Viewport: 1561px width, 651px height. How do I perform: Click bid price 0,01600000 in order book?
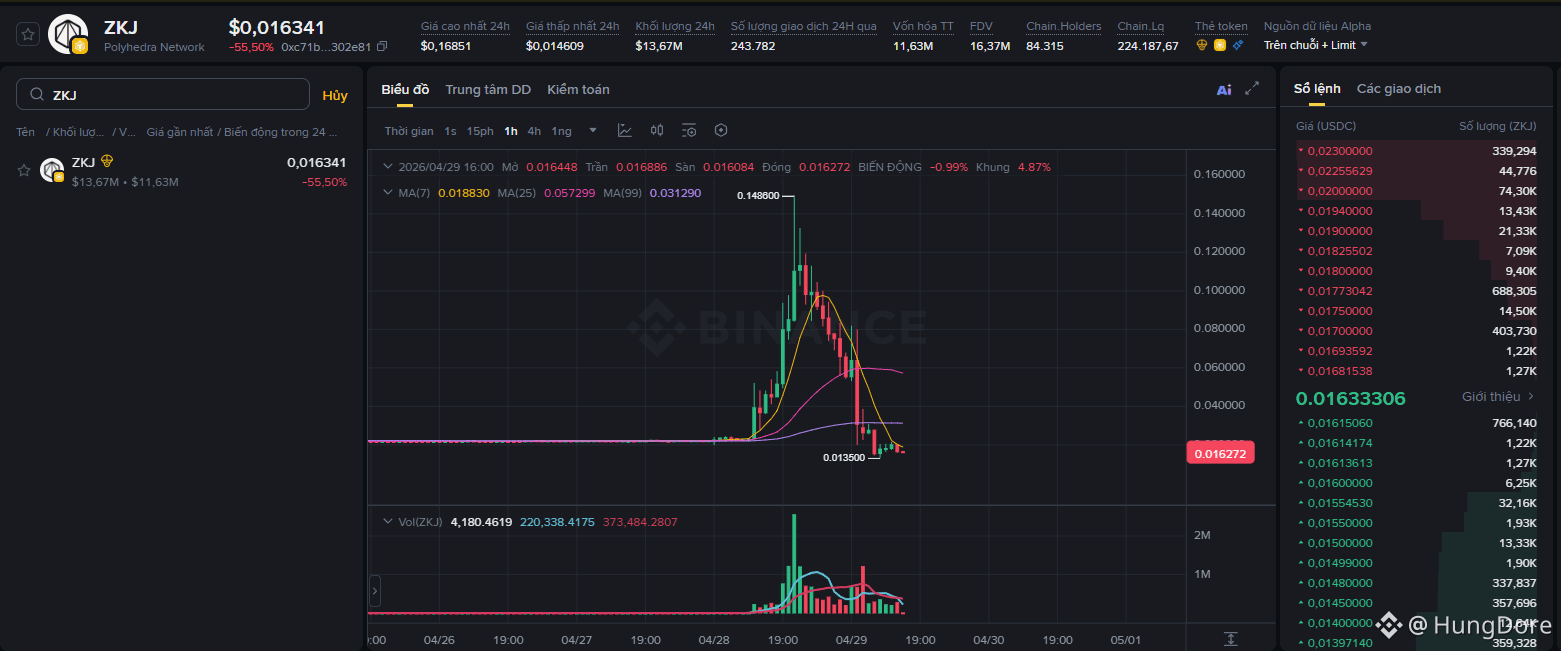pyautogui.click(x=1340, y=483)
